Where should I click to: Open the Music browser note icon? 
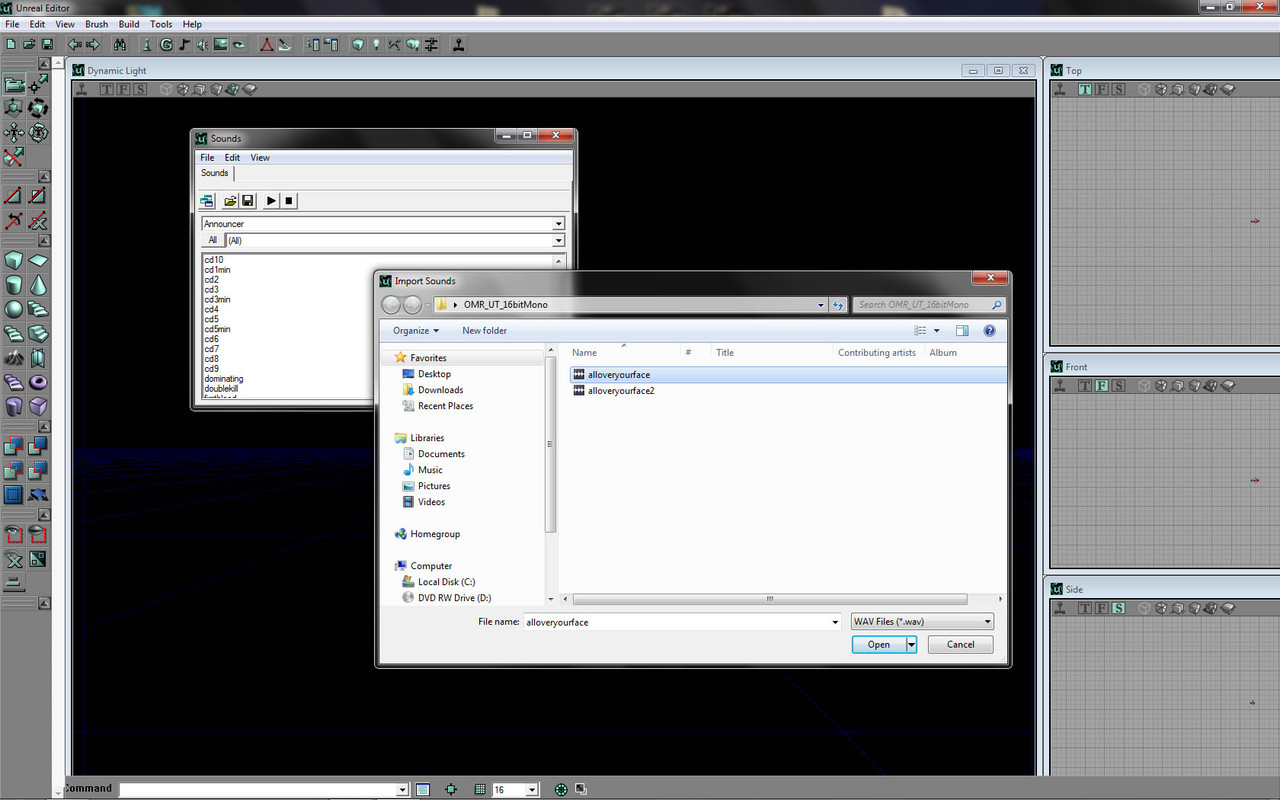click(184, 45)
